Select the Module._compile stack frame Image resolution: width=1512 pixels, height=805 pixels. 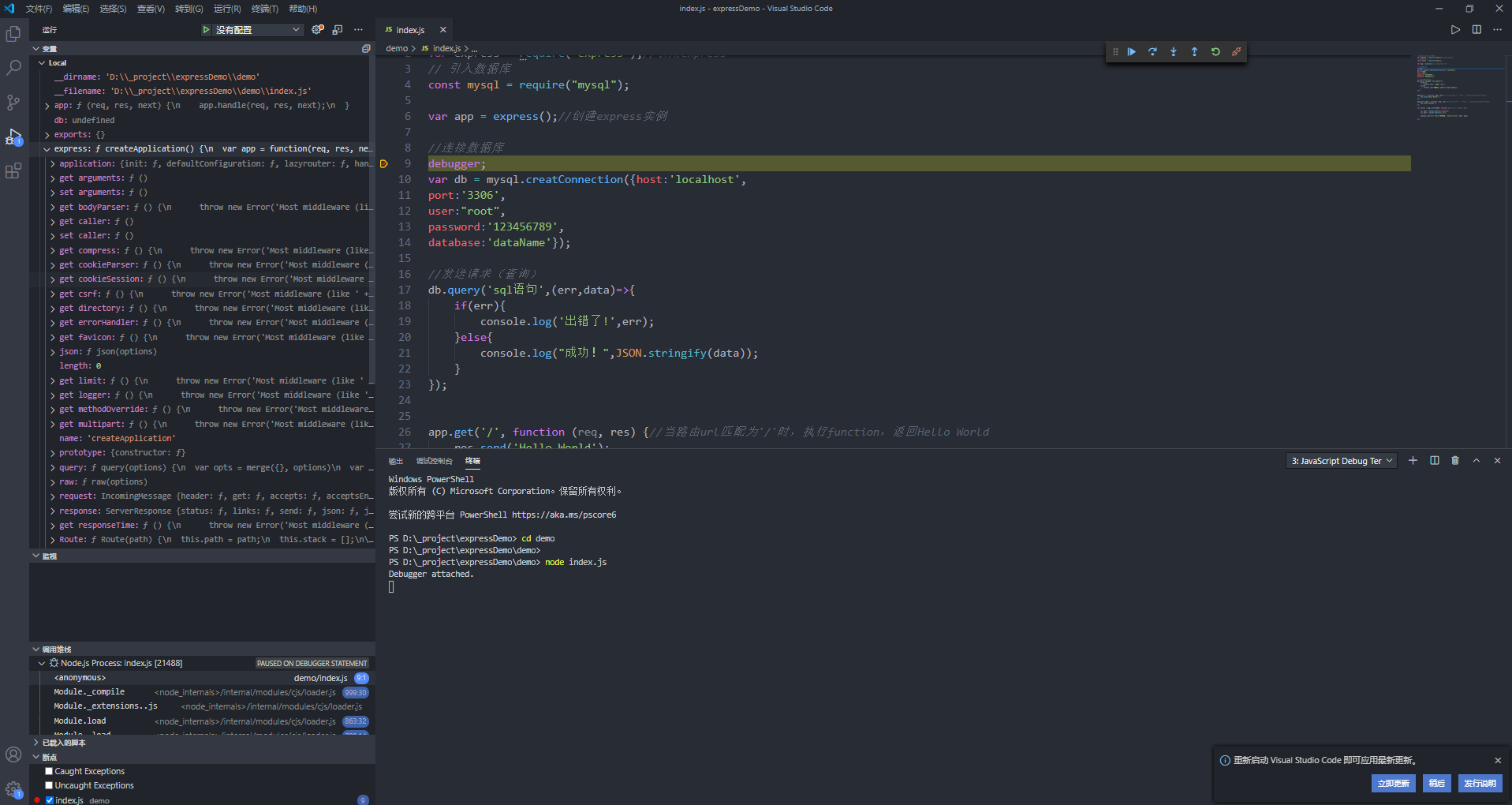point(202,692)
